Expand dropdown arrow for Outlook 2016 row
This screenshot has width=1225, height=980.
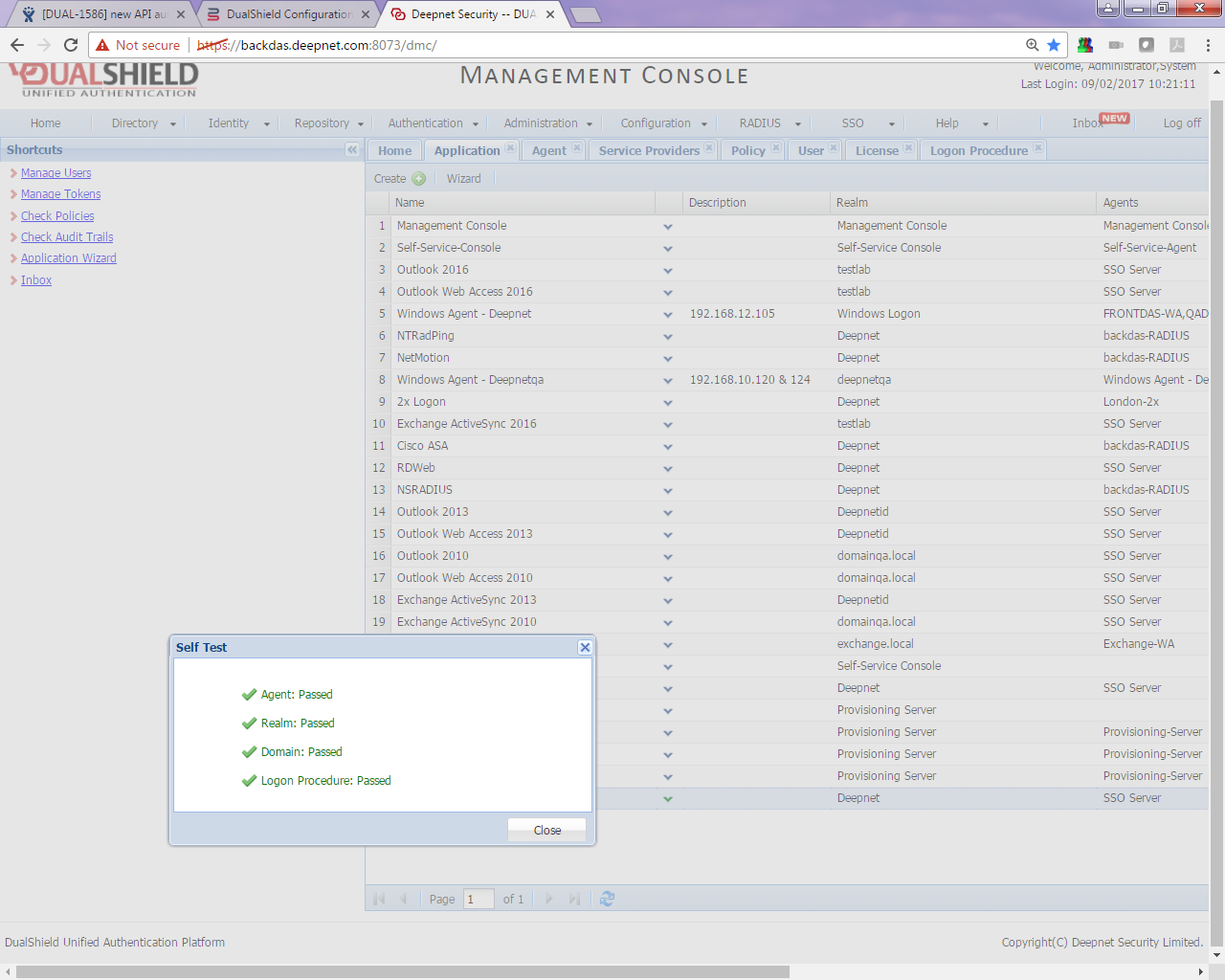pyautogui.click(x=668, y=271)
